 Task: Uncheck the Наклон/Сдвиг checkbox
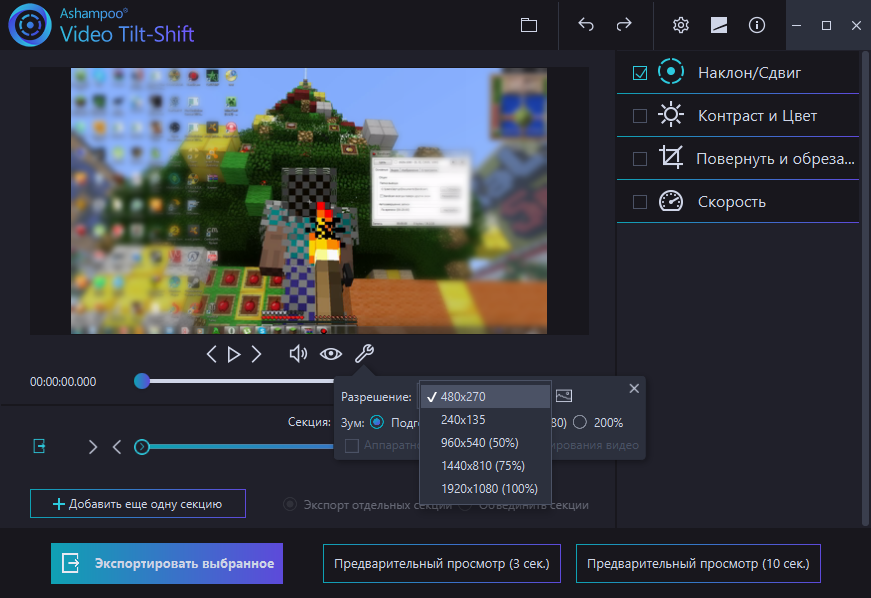640,73
